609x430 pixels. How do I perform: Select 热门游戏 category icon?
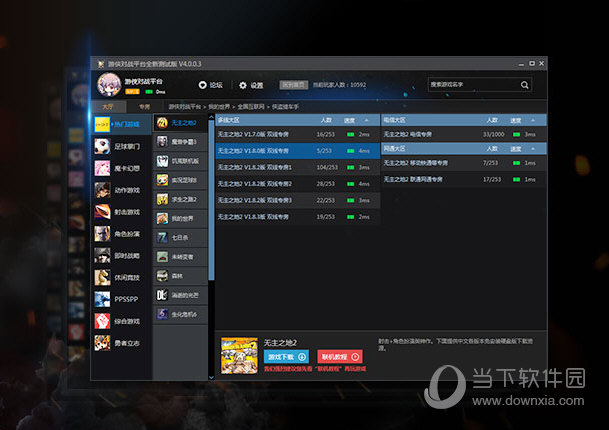102,124
